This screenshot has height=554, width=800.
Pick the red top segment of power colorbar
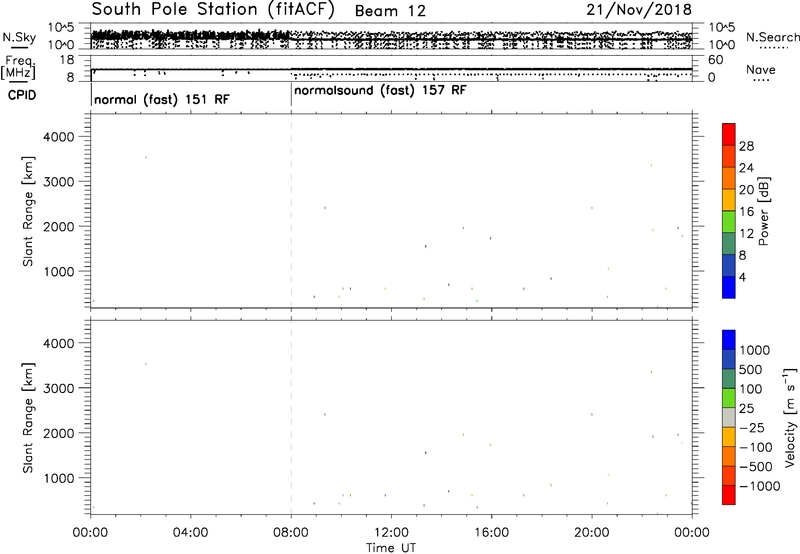click(x=729, y=135)
